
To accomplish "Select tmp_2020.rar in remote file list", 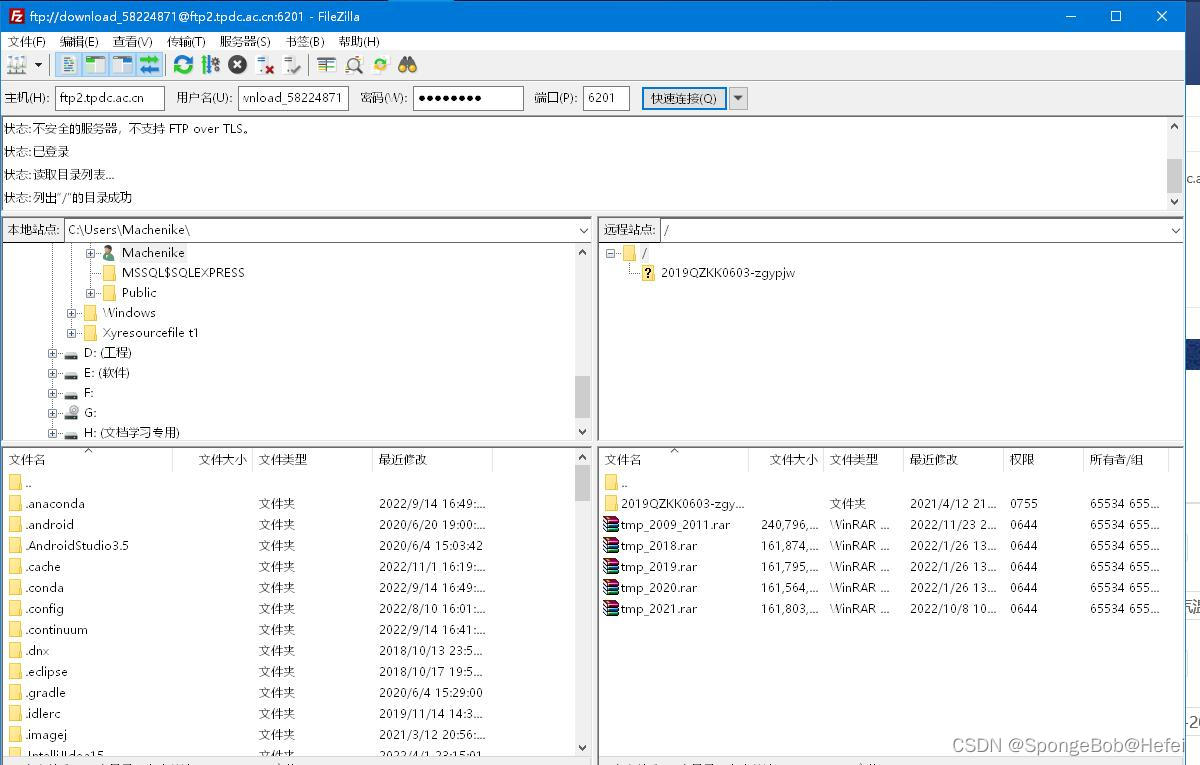I will pyautogui.click(x=658, y=588).
